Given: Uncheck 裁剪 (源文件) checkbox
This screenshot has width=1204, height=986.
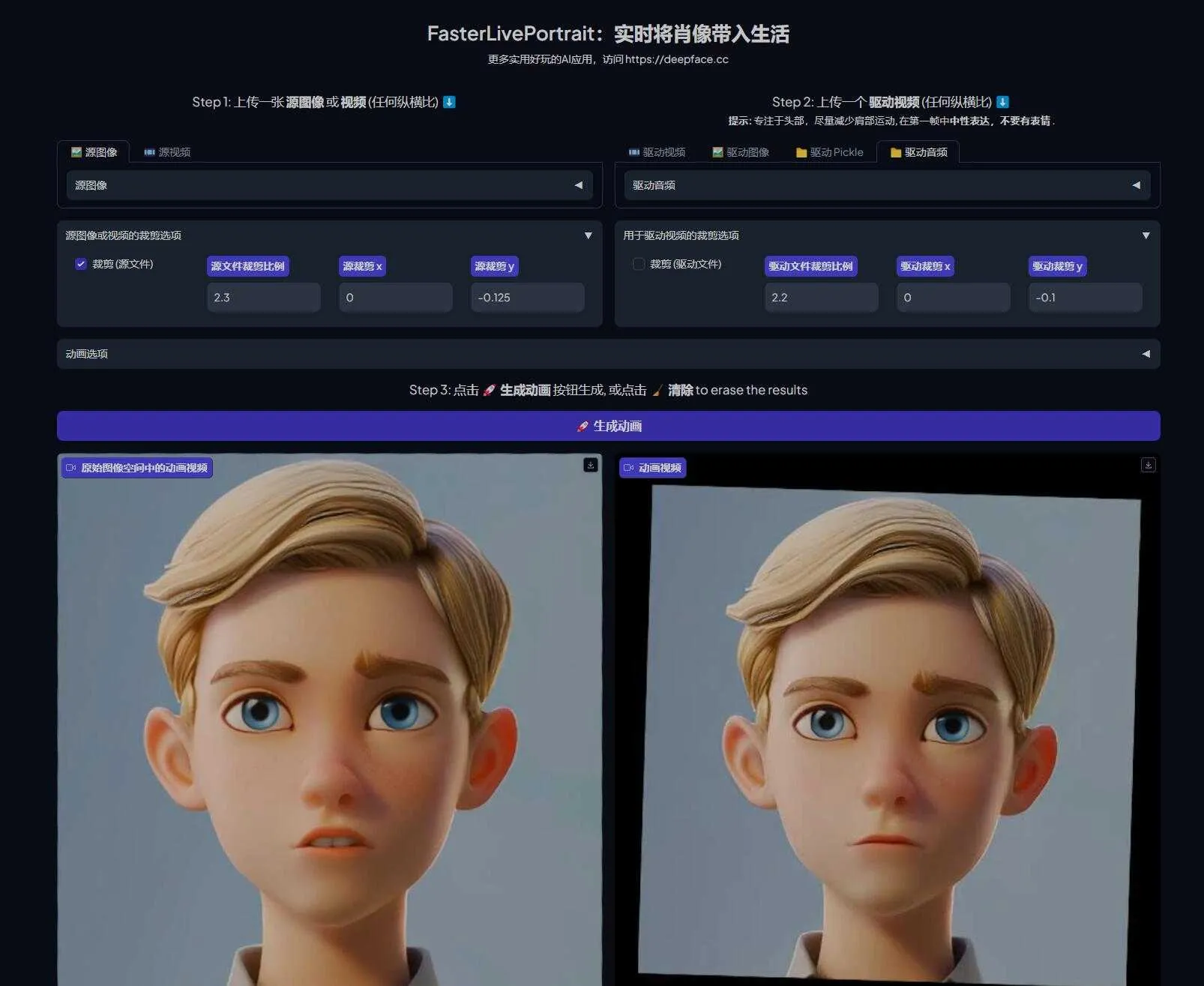Looking at the screenshot, I should [x=81, y=264].
